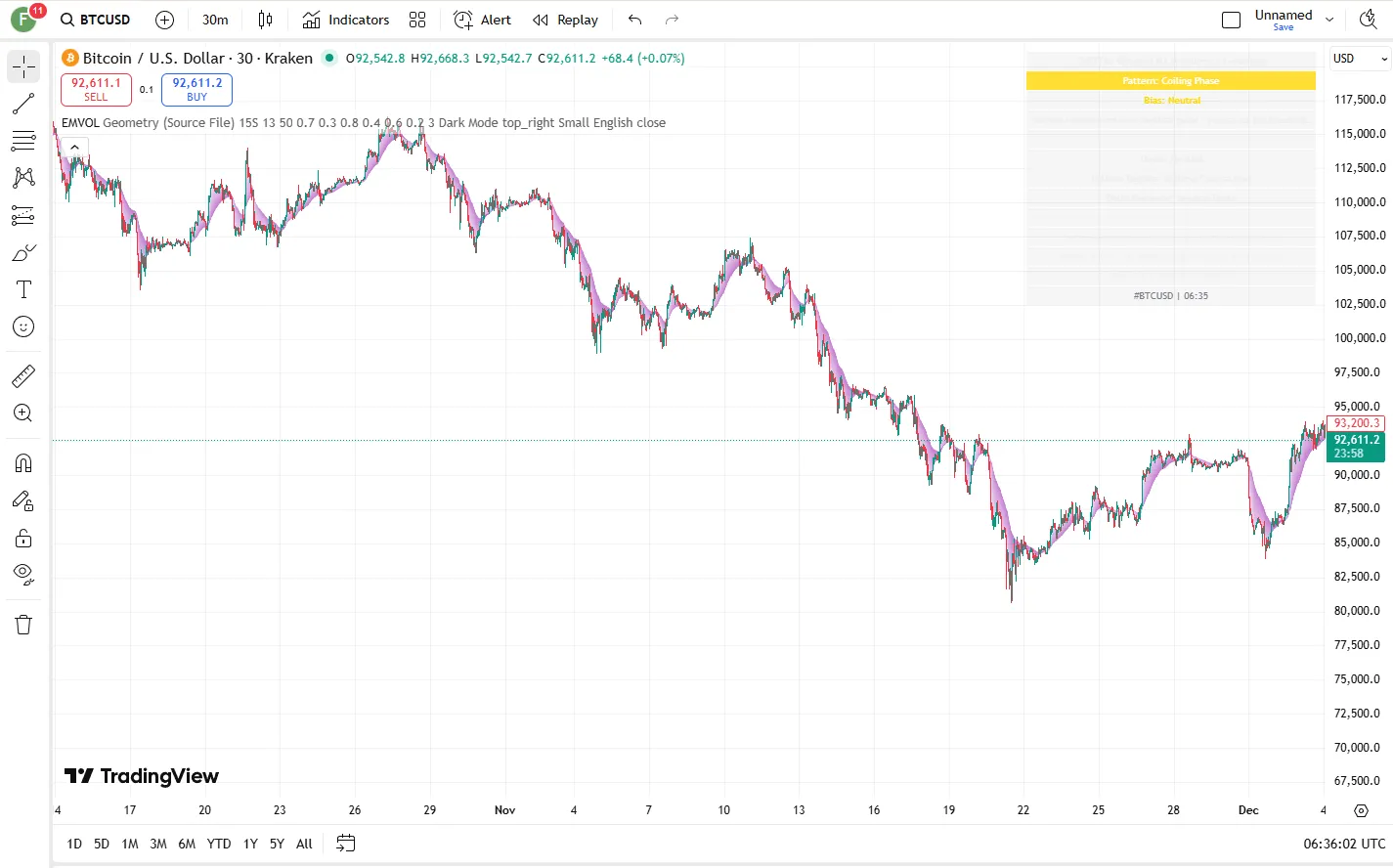The height and width of the screenshot is (868, 1393).
Task: Click the BTCUSD symbol search field
Action: click(96, 20)
